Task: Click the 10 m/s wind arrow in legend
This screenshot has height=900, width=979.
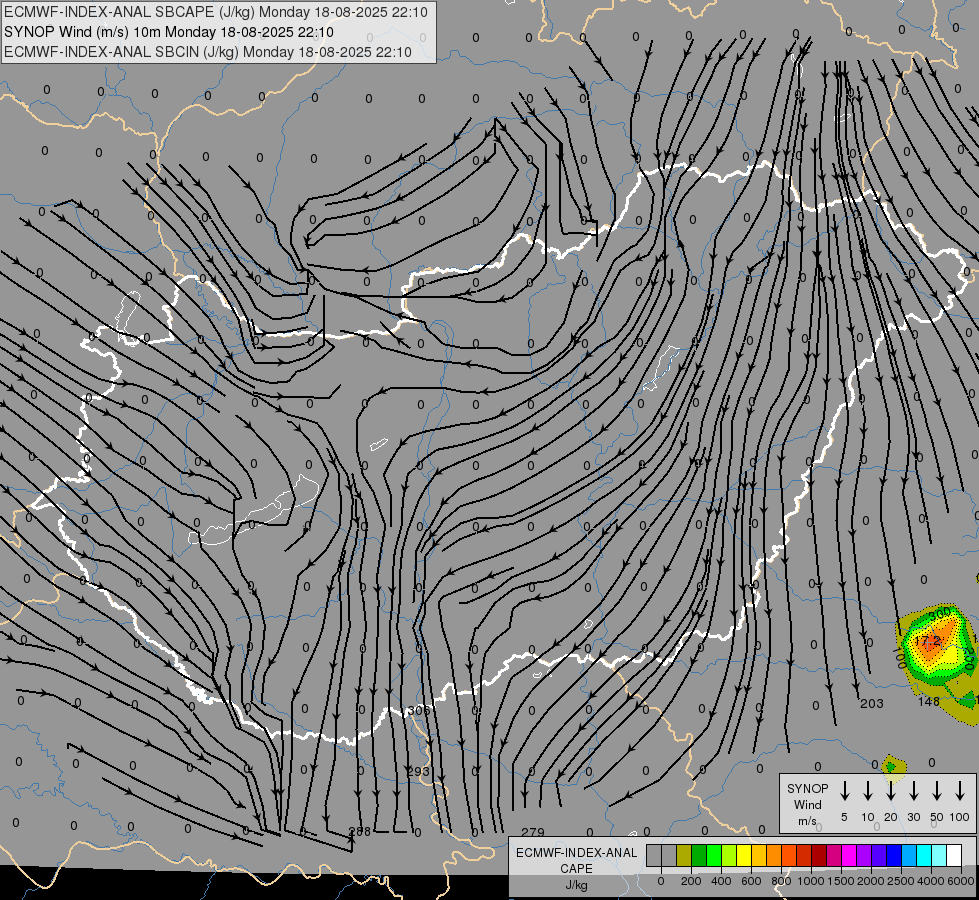Action: click(867, 791)
